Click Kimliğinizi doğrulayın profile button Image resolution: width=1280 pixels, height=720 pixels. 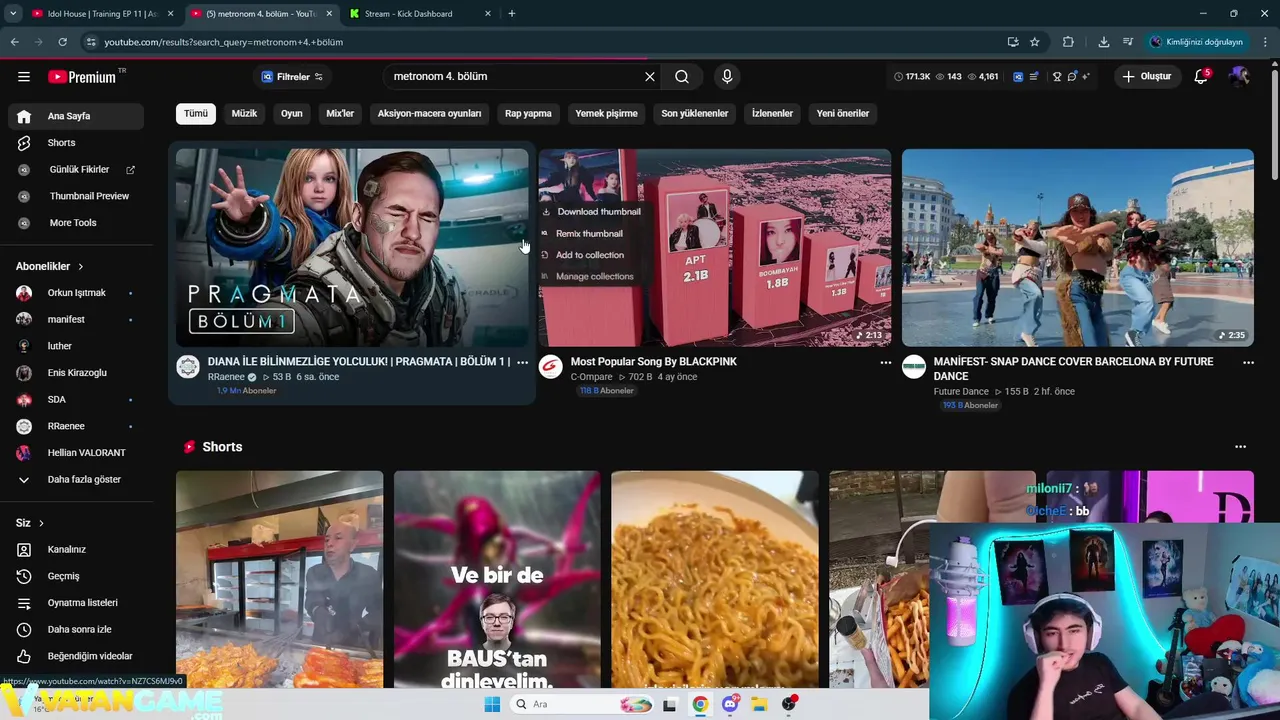(x=1197, y=42)
